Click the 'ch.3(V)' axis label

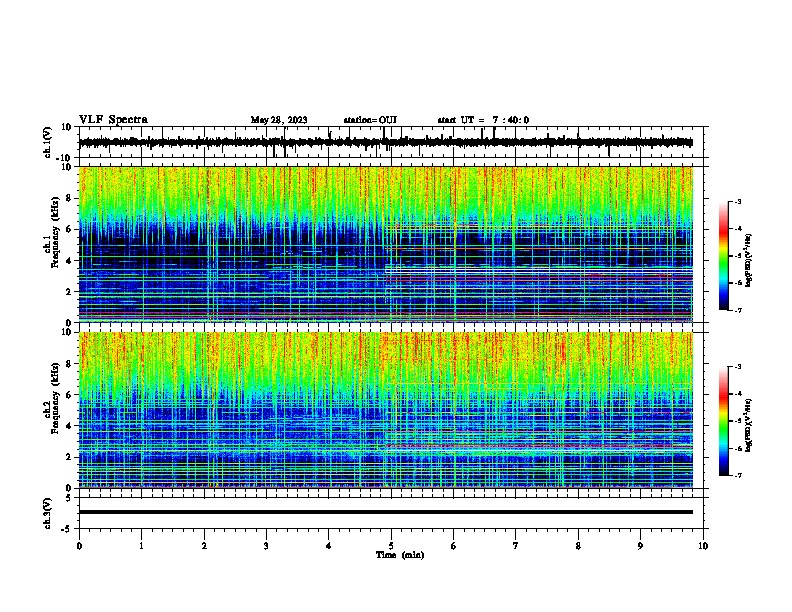tap(48, 514)
